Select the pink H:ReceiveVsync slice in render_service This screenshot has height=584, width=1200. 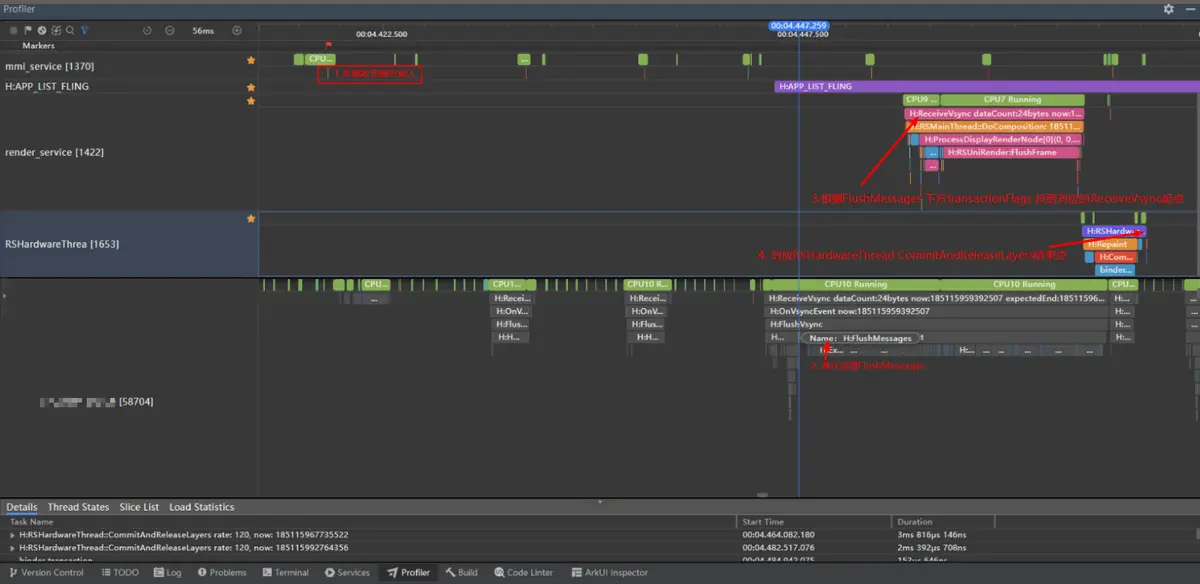[x=994, y=114]
